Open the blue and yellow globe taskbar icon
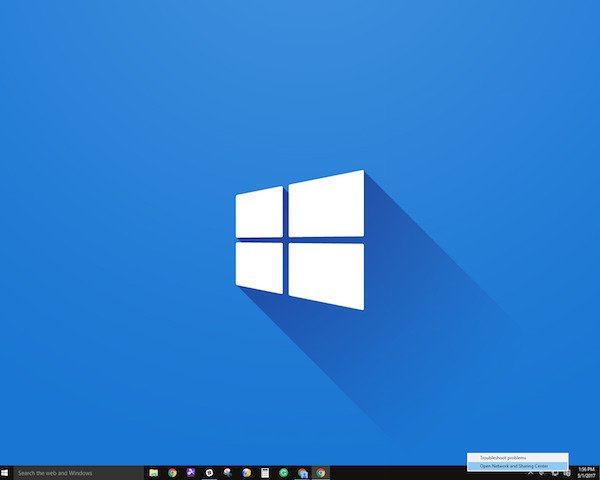Image resolution: width=600 pixels, height=480 pixels. tap(246, 473)
